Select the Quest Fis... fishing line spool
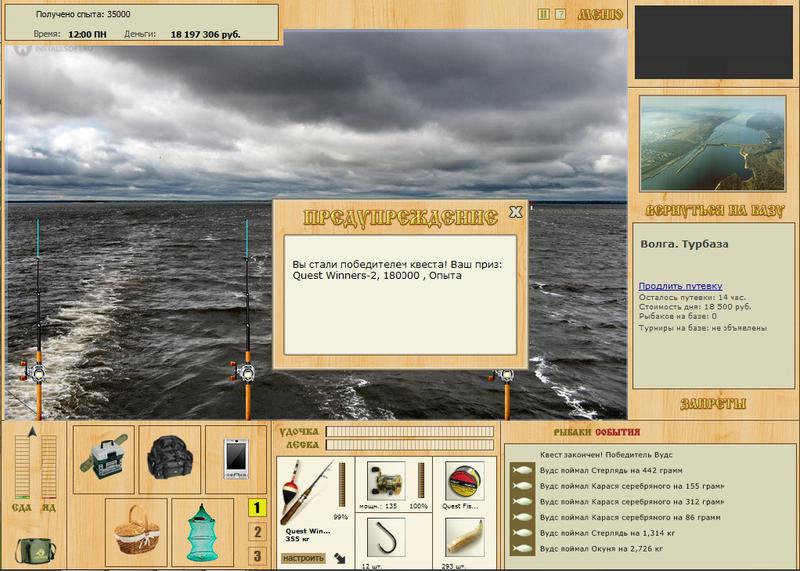The height and width of the screenshot is (571, 800). (x=464, y=481)
